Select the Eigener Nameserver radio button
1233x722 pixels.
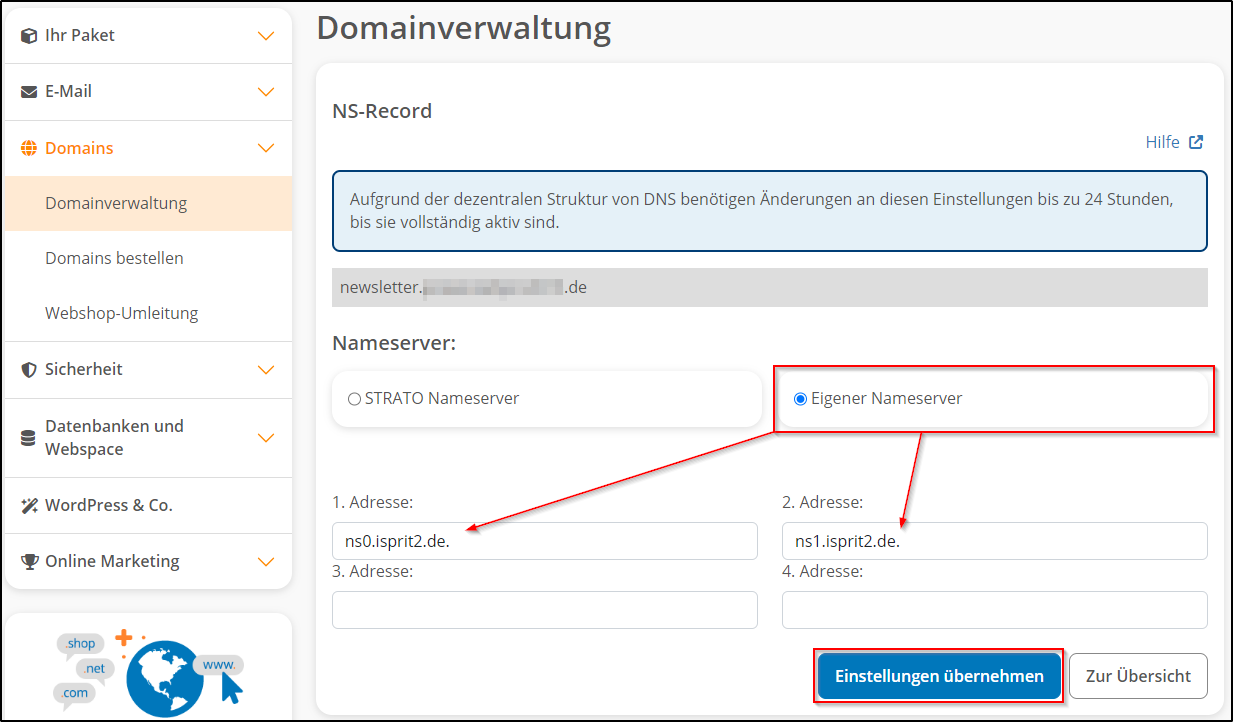800,399
